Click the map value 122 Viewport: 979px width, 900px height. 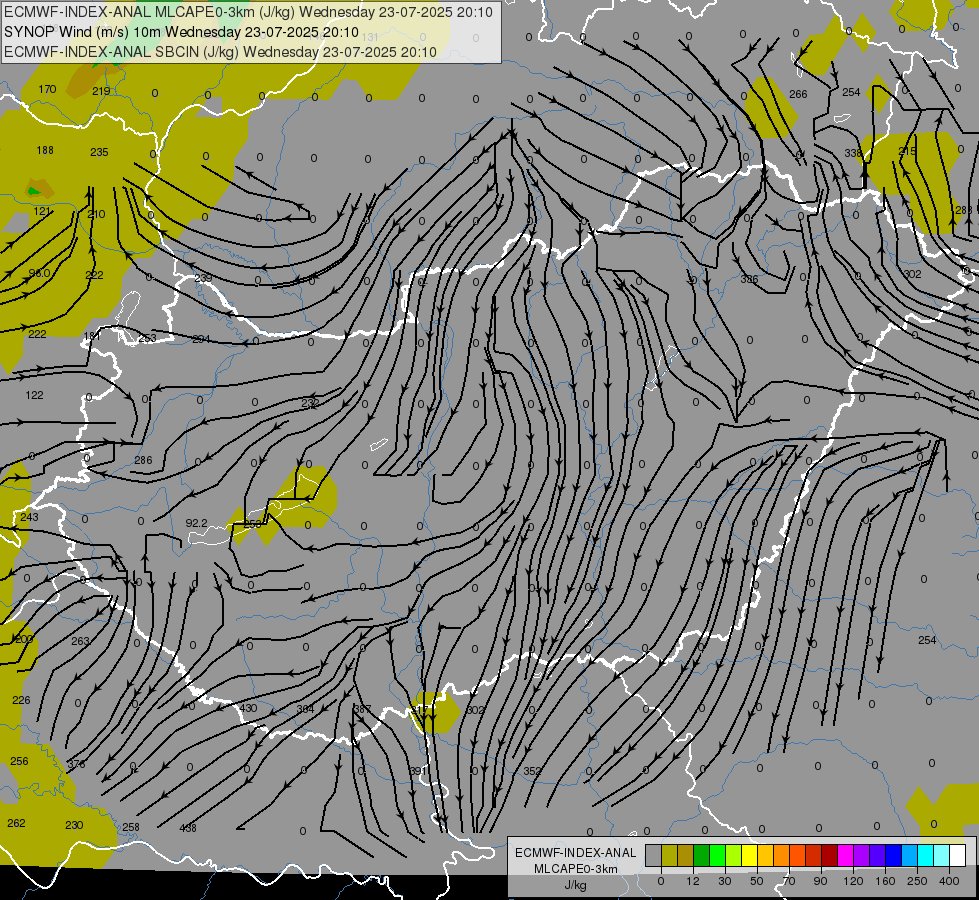click(x=34, y=395)
